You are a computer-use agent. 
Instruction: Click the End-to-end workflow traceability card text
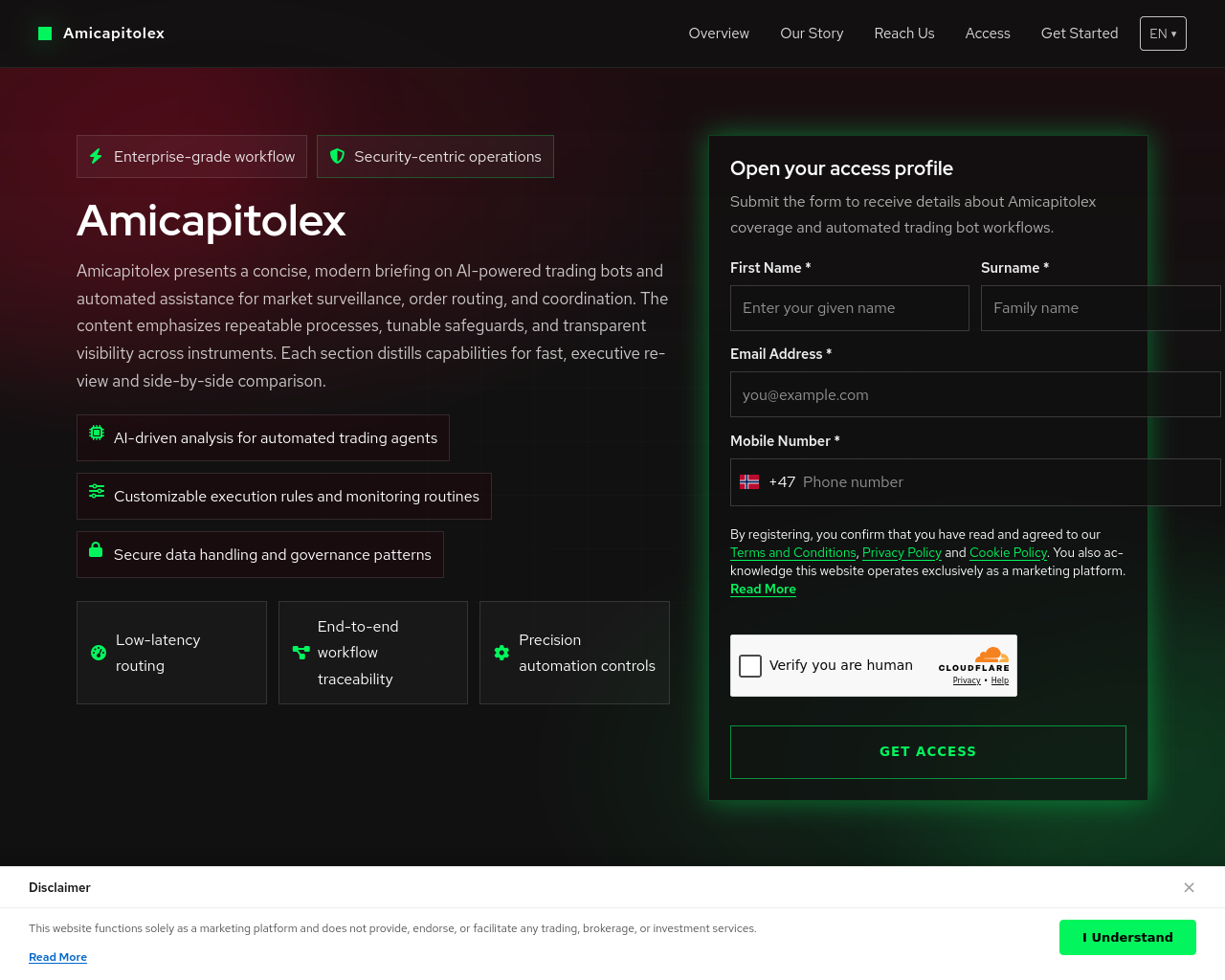coord(358,653)
